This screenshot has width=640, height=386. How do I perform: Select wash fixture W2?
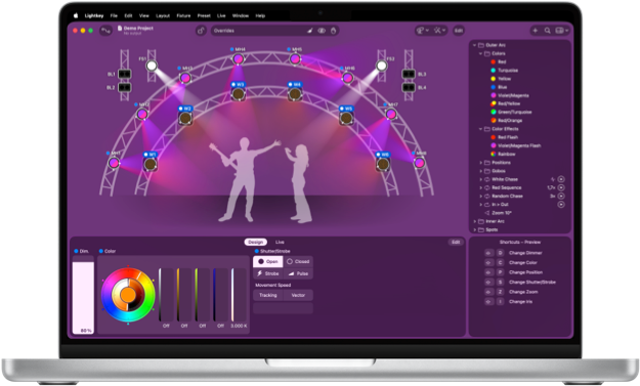tap(185, 118)
